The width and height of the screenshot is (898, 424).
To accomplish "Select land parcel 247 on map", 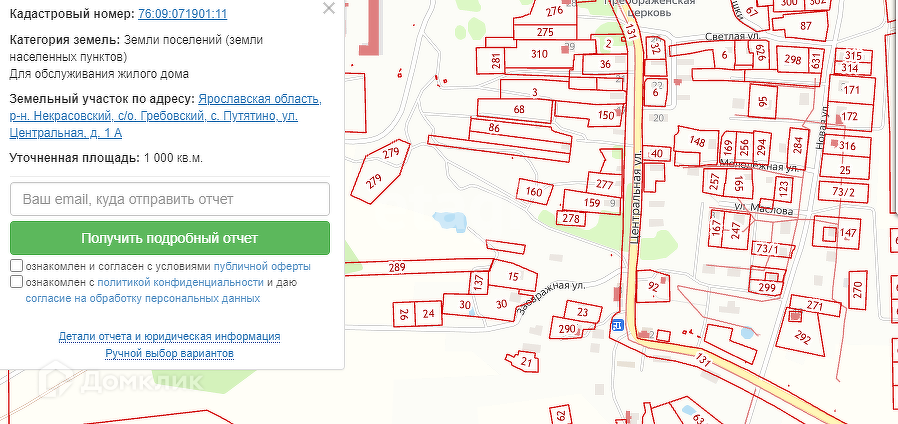I will coord(735,230).
